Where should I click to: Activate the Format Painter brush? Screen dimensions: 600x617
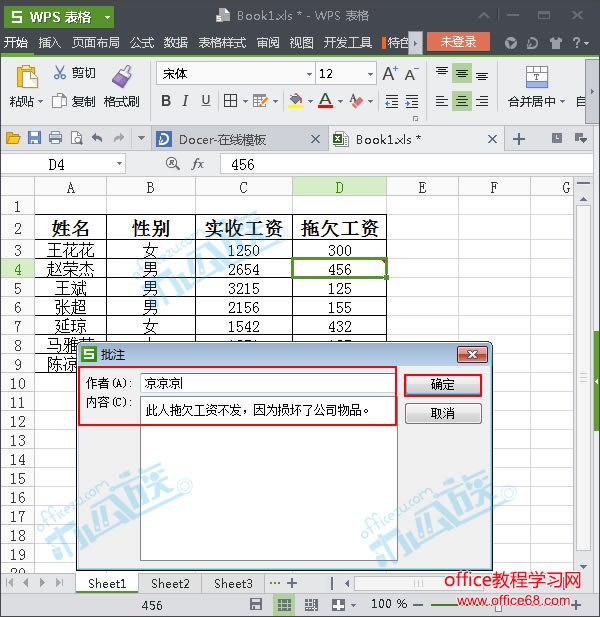point(122,76)
